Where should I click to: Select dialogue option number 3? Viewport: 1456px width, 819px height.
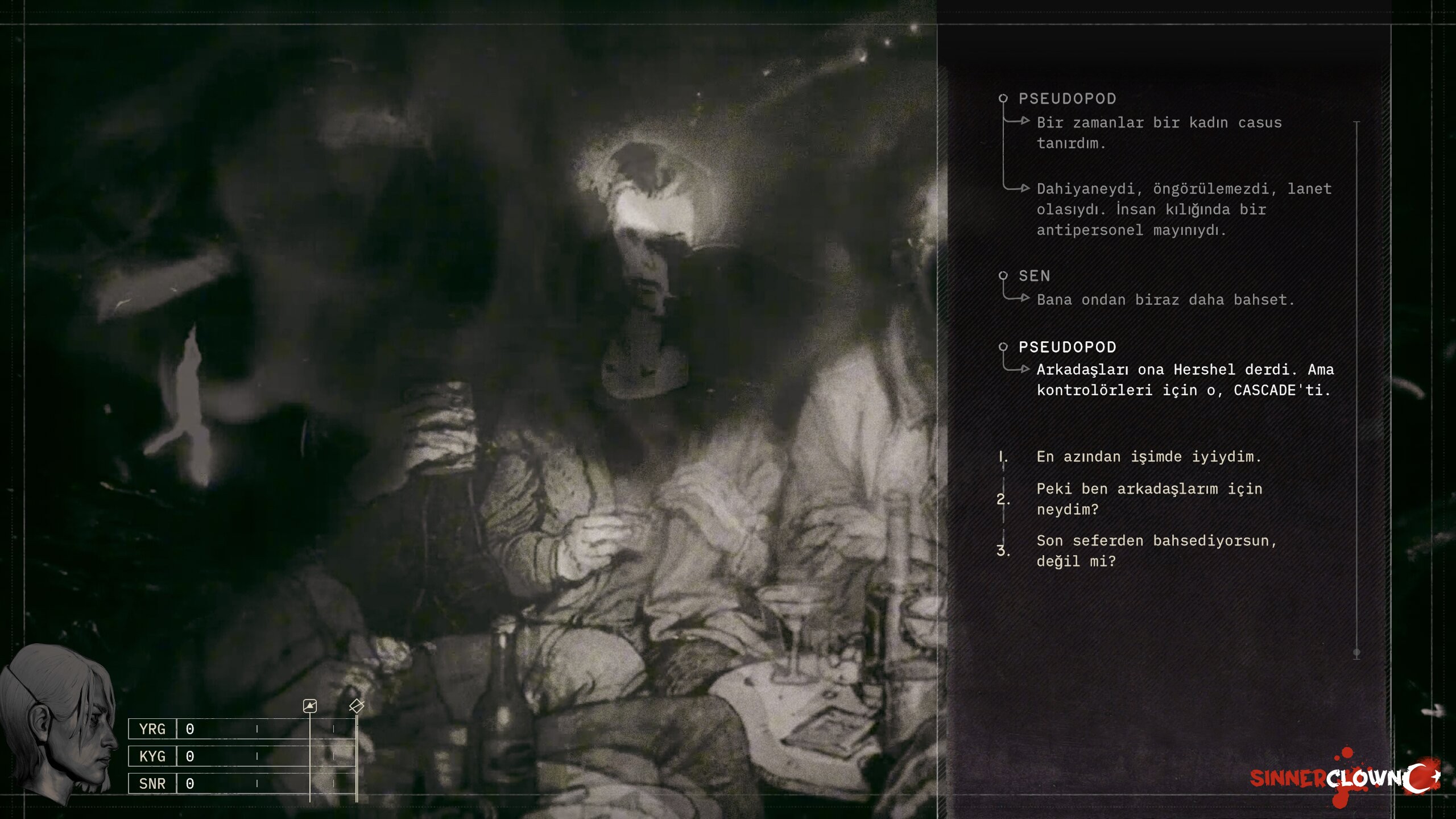pos(1003,551)
